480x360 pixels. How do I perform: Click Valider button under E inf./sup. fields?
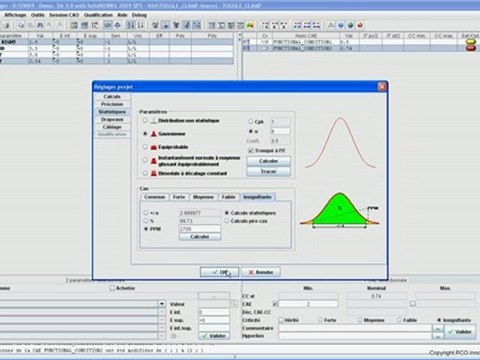(x=214, y=336)
